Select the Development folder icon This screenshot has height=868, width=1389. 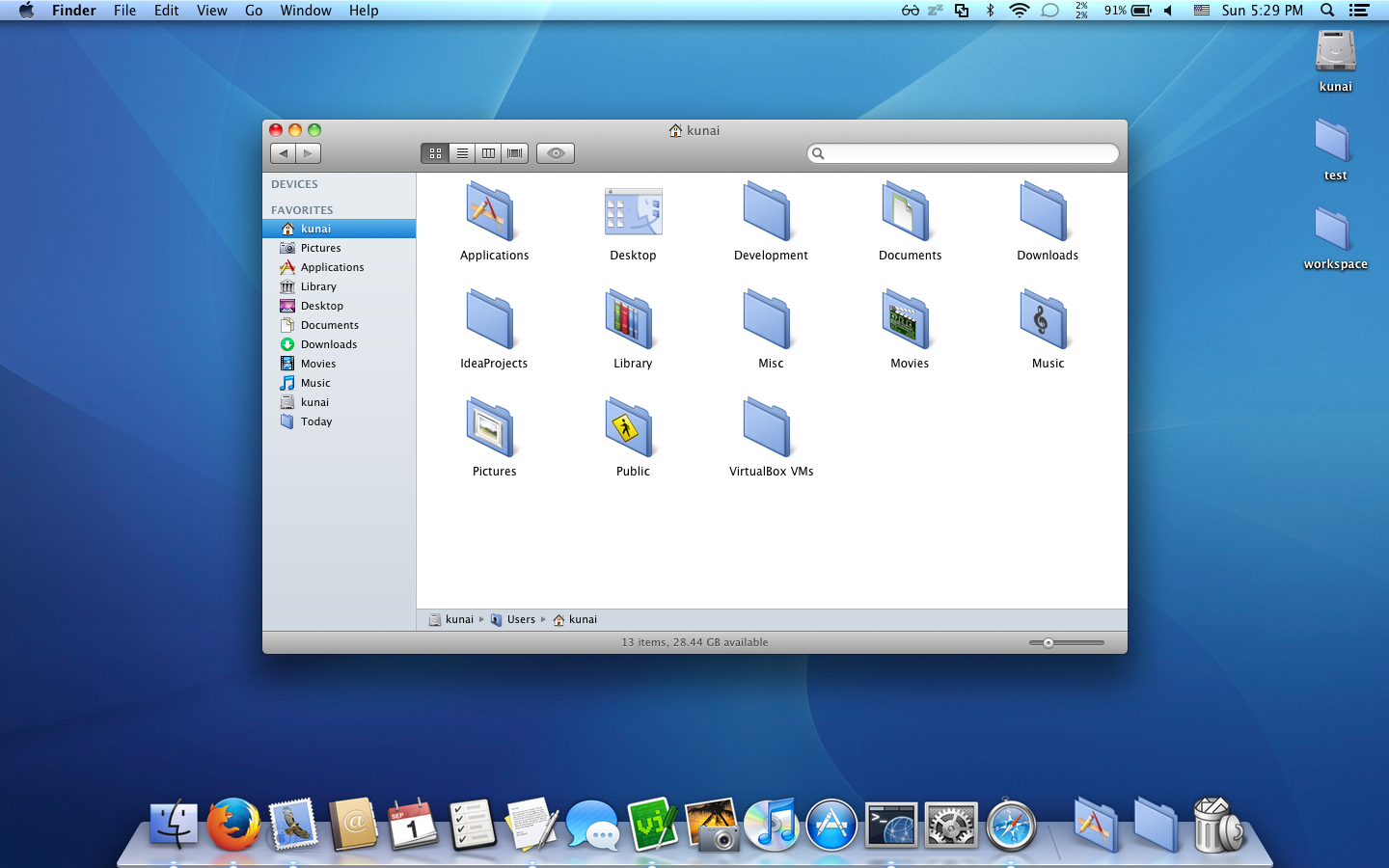tap(770, 212)
